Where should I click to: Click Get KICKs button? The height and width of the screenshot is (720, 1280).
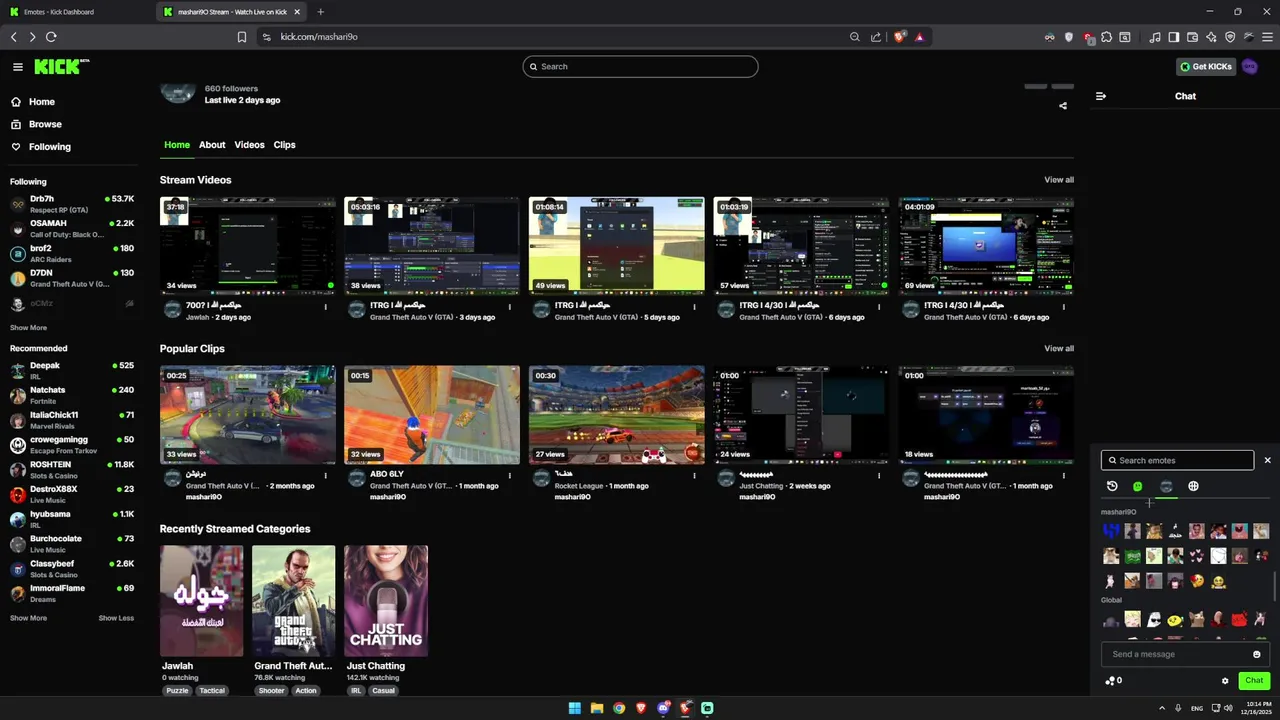1206,67
